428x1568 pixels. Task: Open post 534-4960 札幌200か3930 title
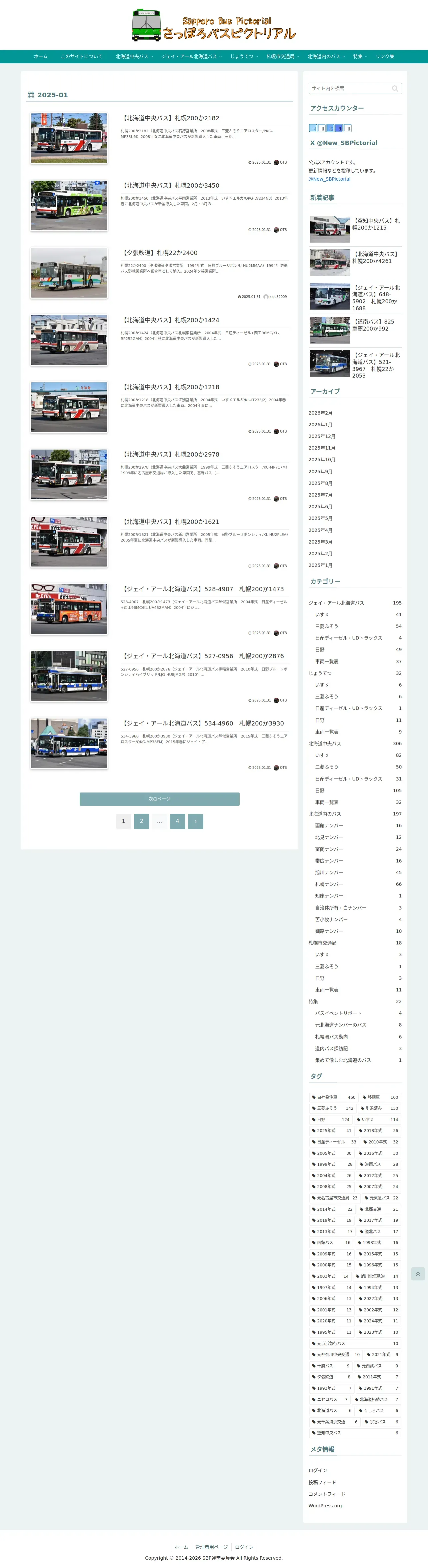coord(203,723)
